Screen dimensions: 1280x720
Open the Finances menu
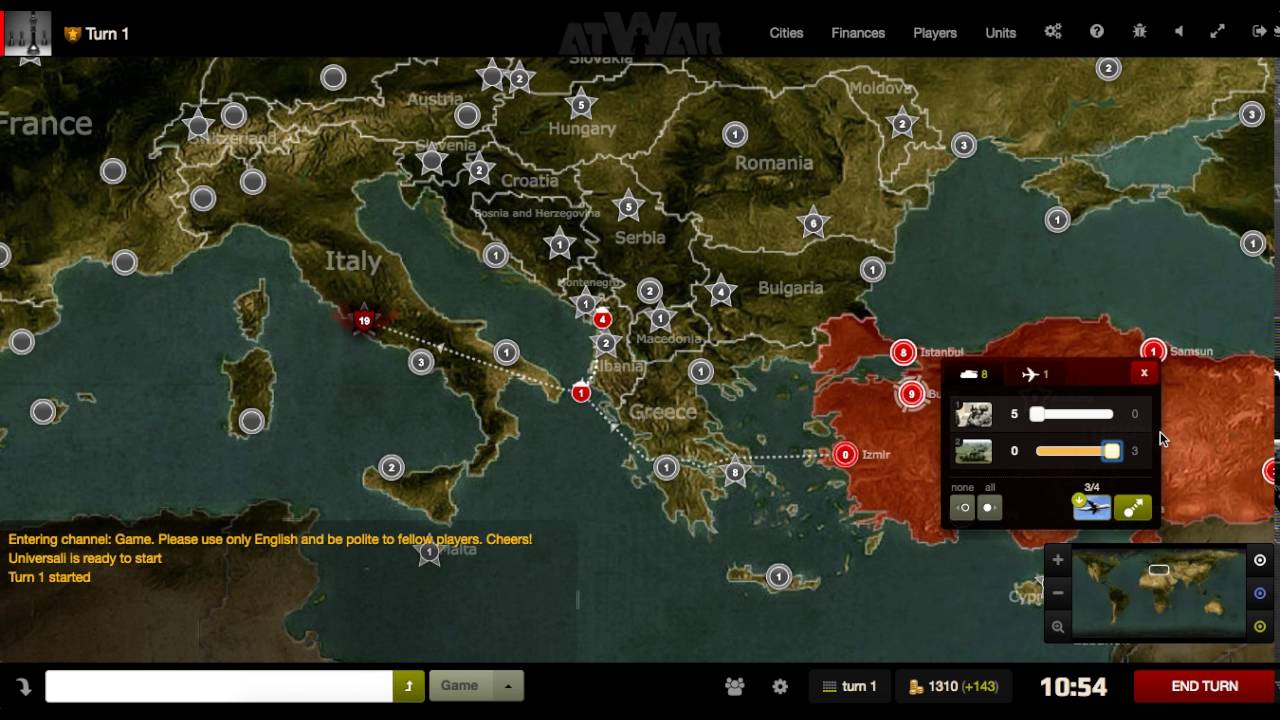pyautogui.click(x=858, y=33)
